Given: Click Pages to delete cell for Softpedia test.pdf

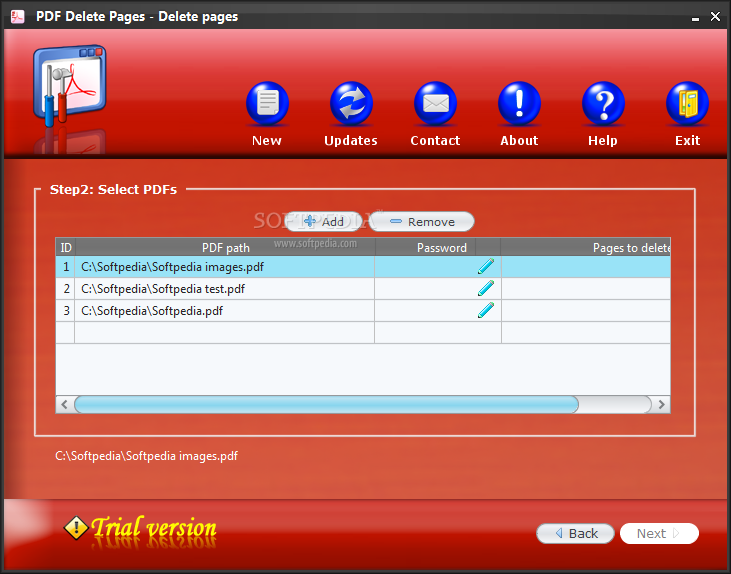Looking at the screenshot, I should coord(586,289).
